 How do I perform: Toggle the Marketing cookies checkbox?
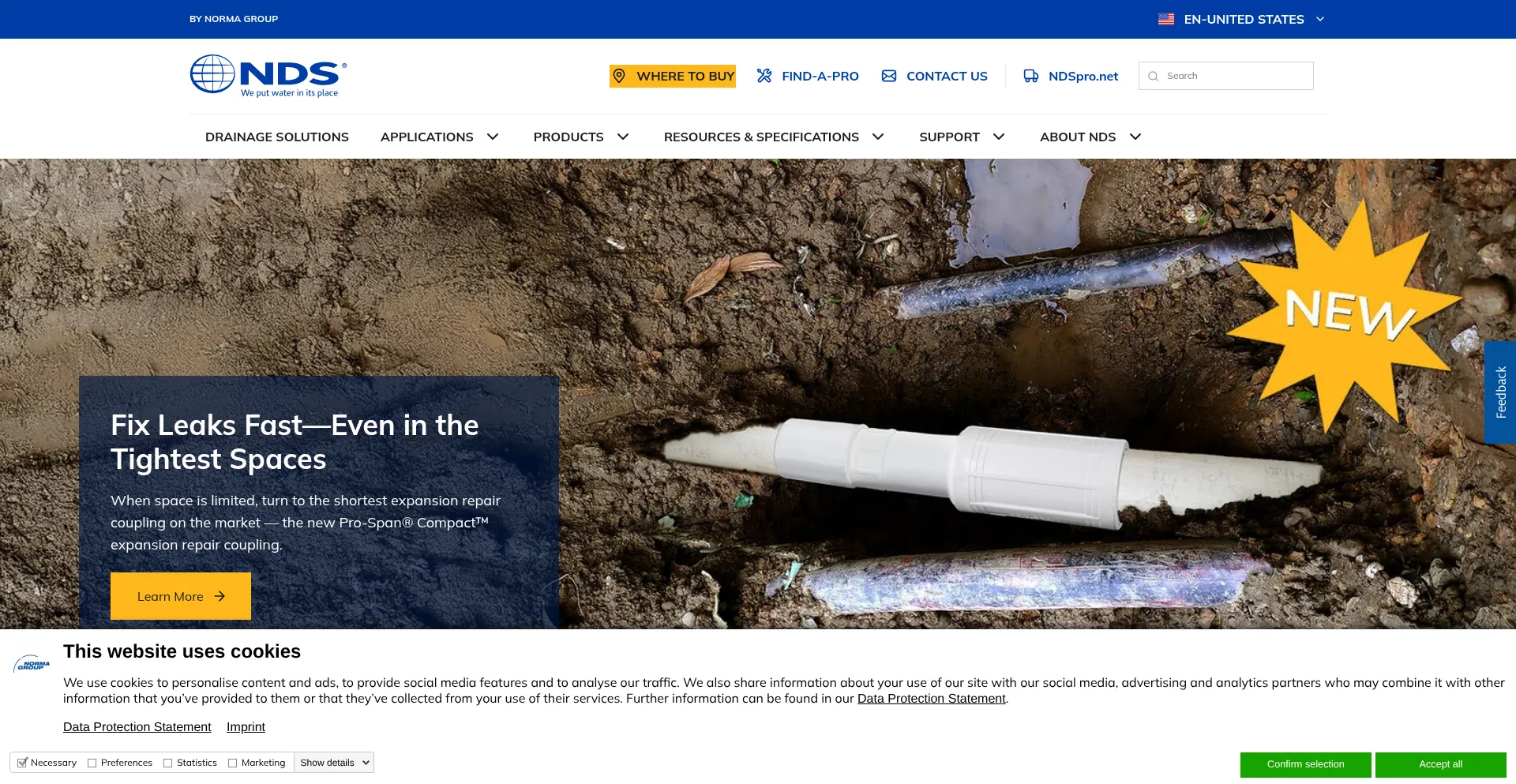(x=233, y=763)
